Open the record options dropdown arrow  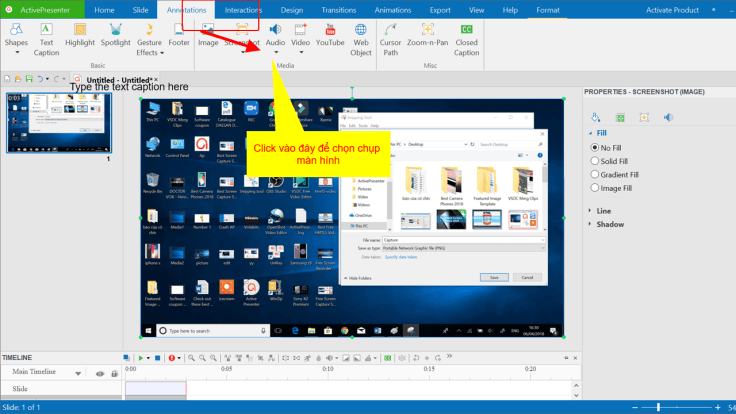click(179, 358)
